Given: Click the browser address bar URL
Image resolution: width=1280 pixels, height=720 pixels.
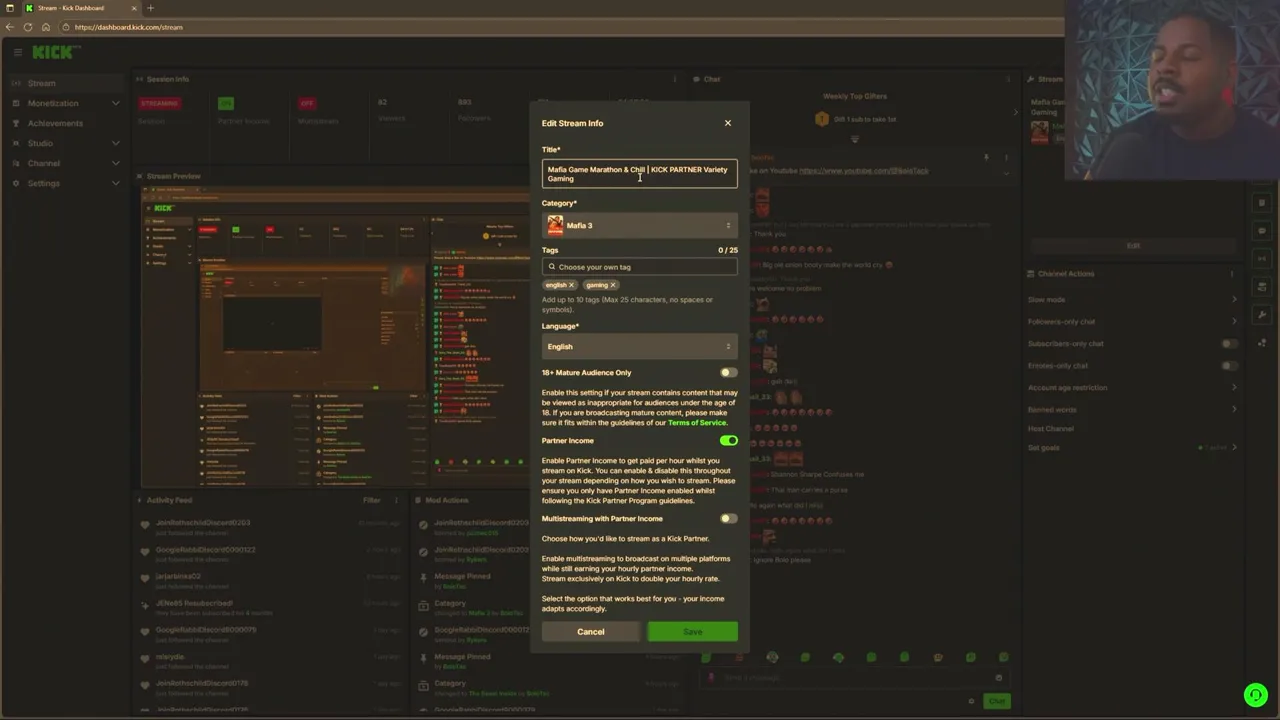Looking at the screenshot, I should (x=129, y=27).
